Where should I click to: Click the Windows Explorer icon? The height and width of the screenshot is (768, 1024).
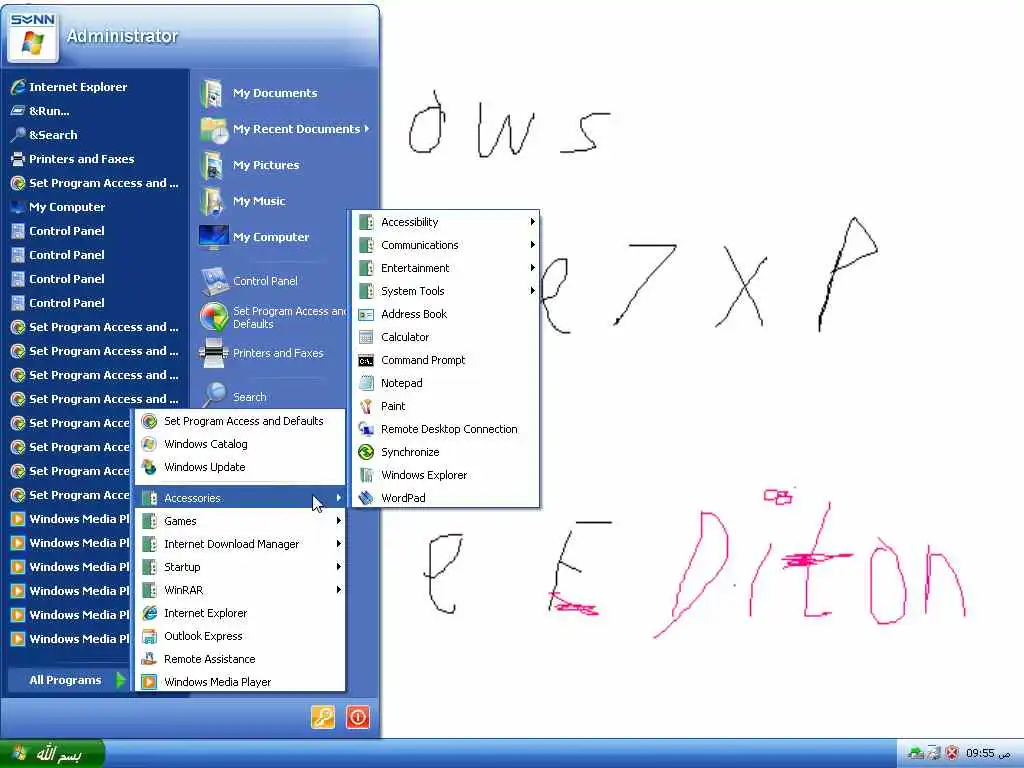(366, 475)
